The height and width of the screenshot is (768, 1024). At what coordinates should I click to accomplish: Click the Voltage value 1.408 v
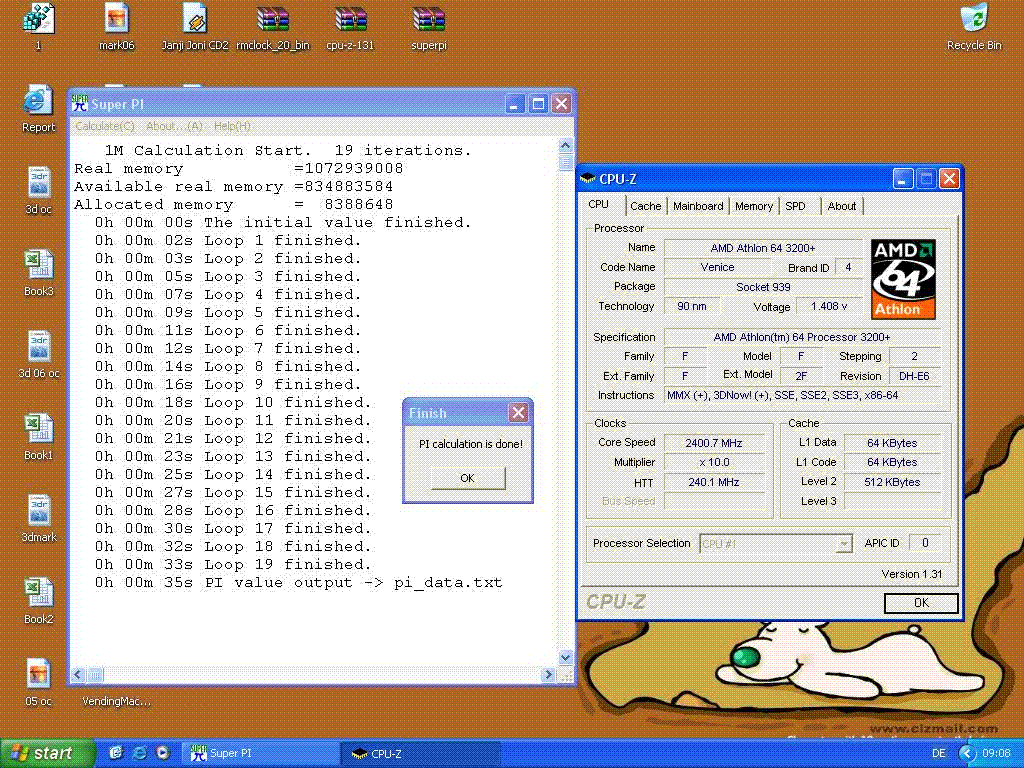pos(829,306)
